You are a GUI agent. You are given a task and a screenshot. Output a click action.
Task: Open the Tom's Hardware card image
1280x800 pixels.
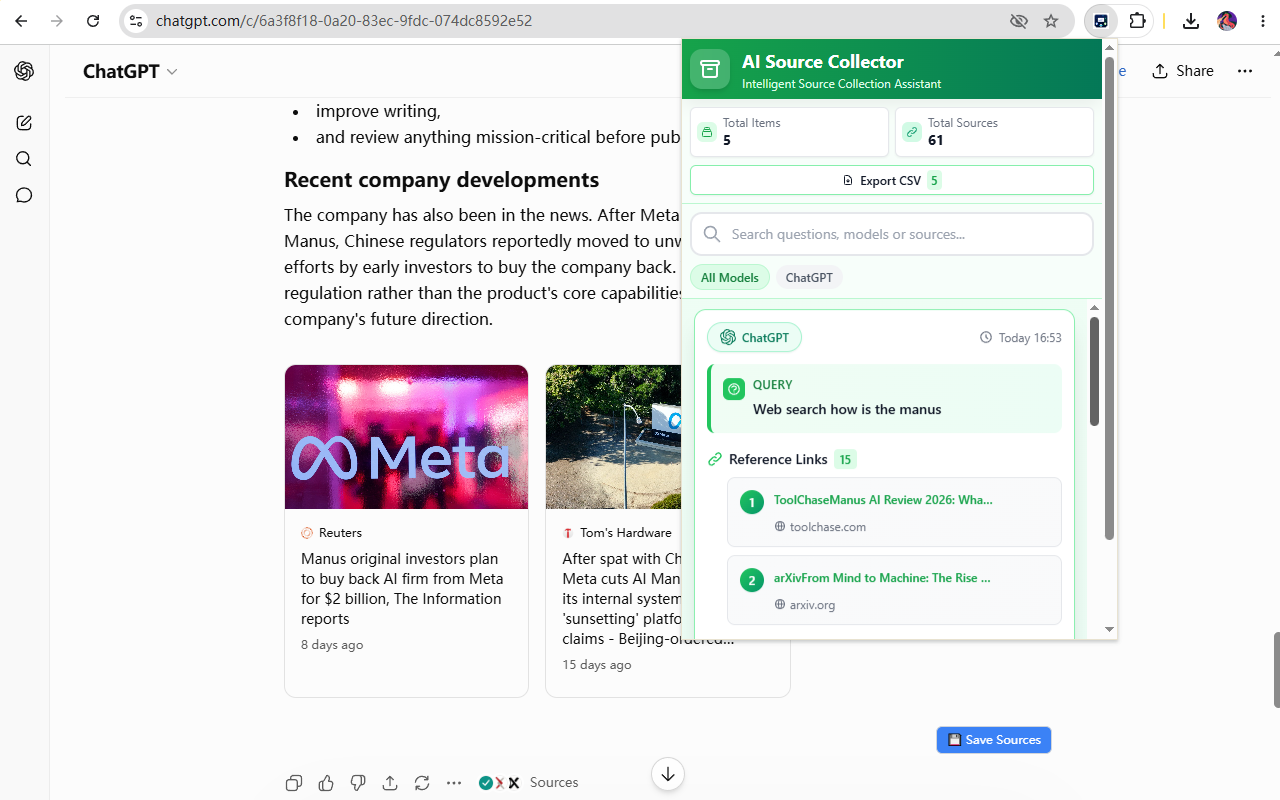613,437
